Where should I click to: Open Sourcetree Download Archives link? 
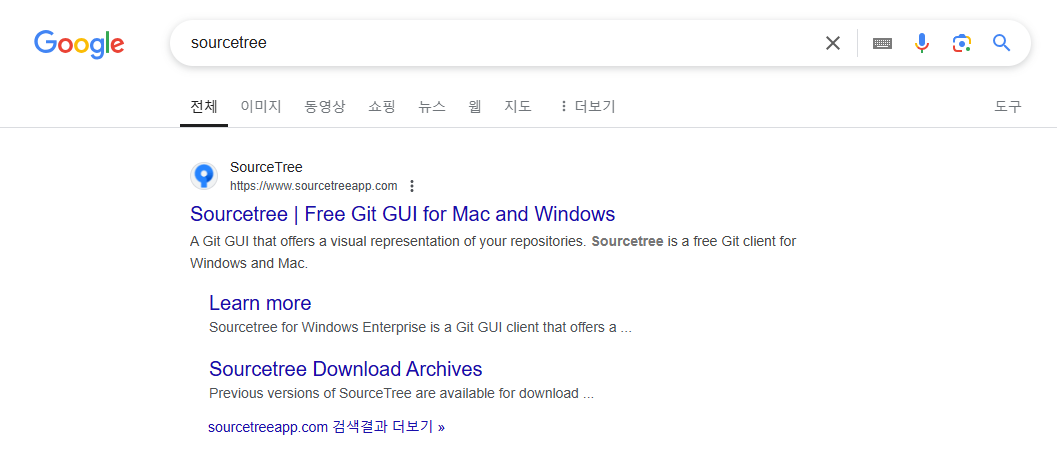pyautogui.click(x=346, y=369)
